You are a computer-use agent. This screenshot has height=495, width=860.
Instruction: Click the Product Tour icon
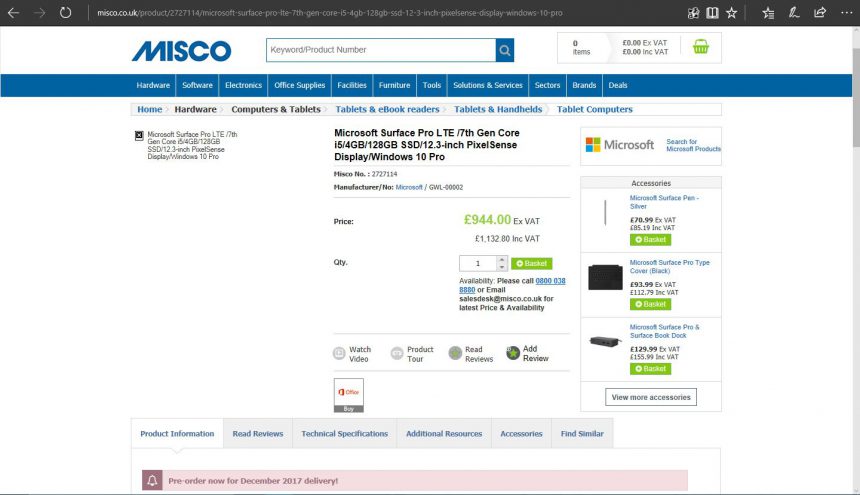click(x=397, y=354)
